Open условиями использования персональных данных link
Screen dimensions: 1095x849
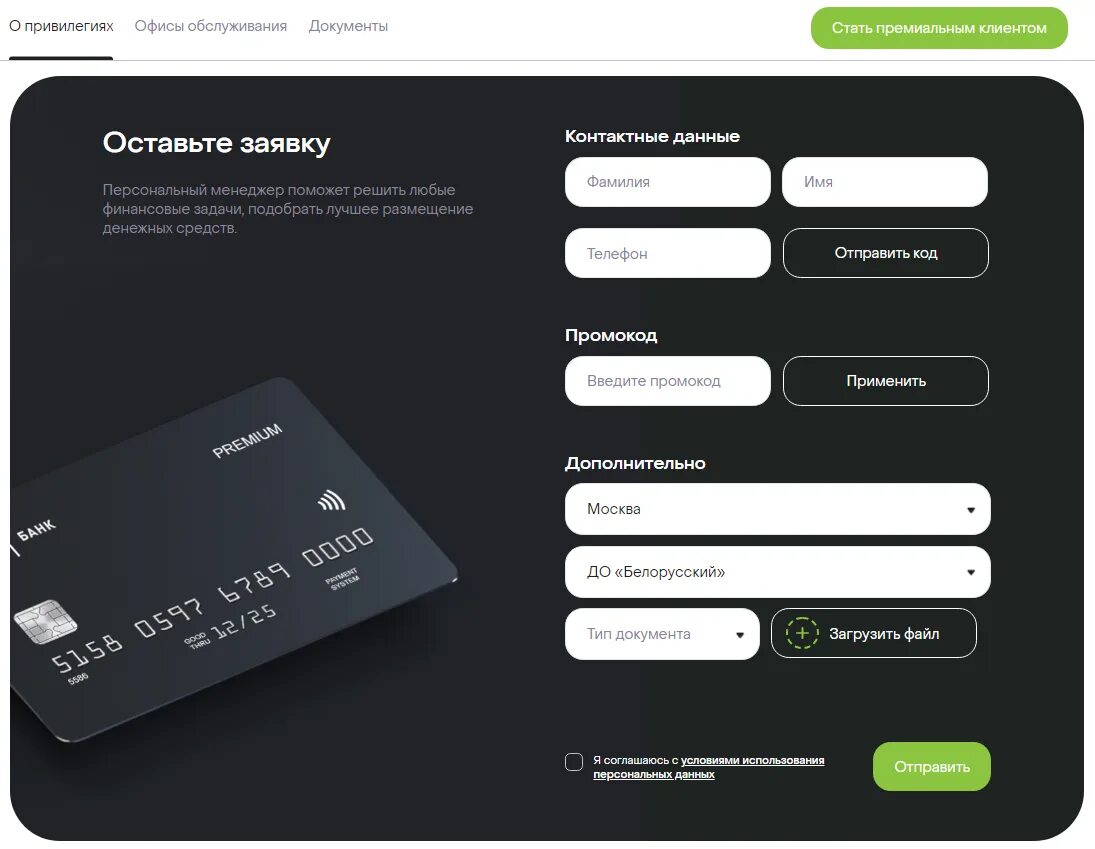pos(709,767)
